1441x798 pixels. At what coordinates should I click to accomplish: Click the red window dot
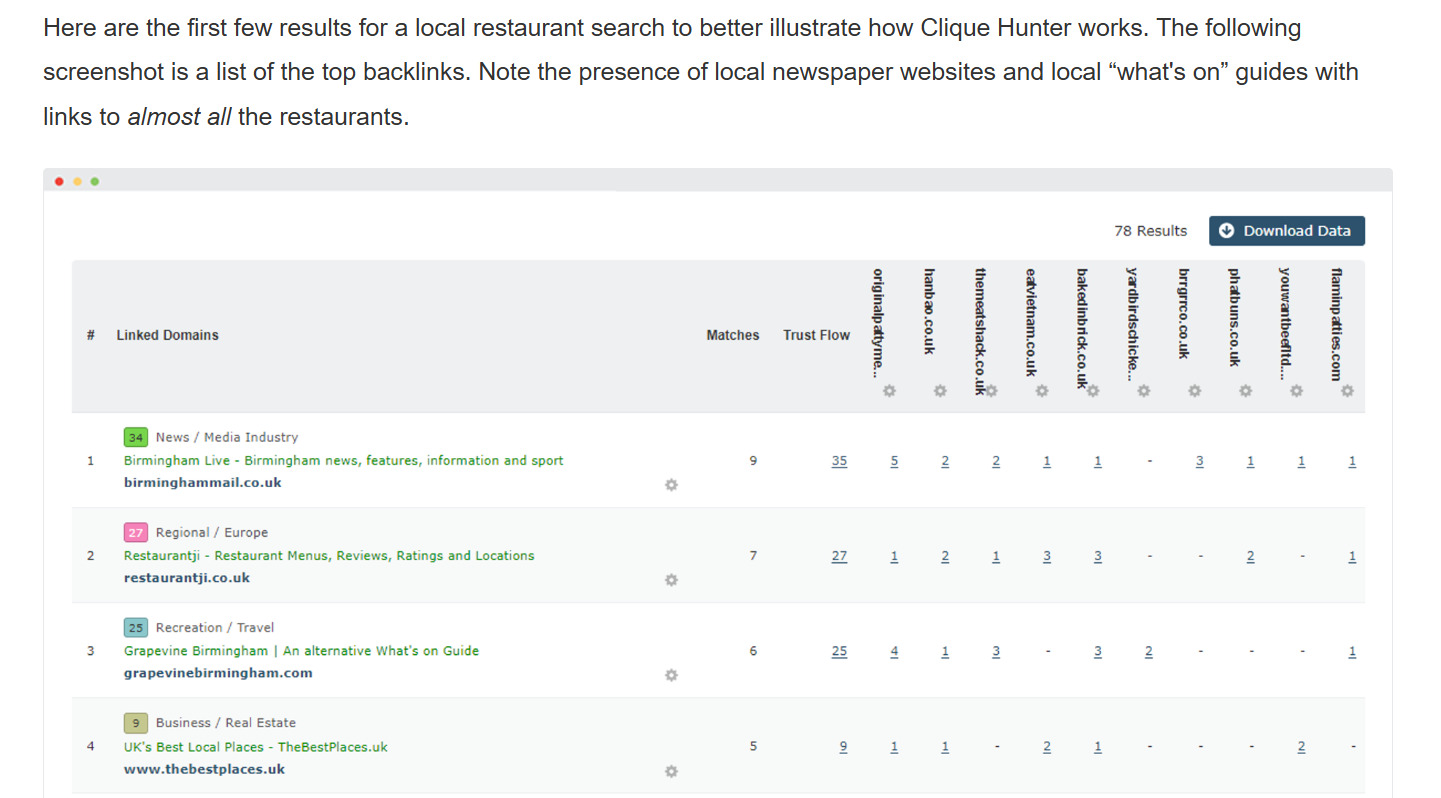pyautogui.click(x=60, y=181)
